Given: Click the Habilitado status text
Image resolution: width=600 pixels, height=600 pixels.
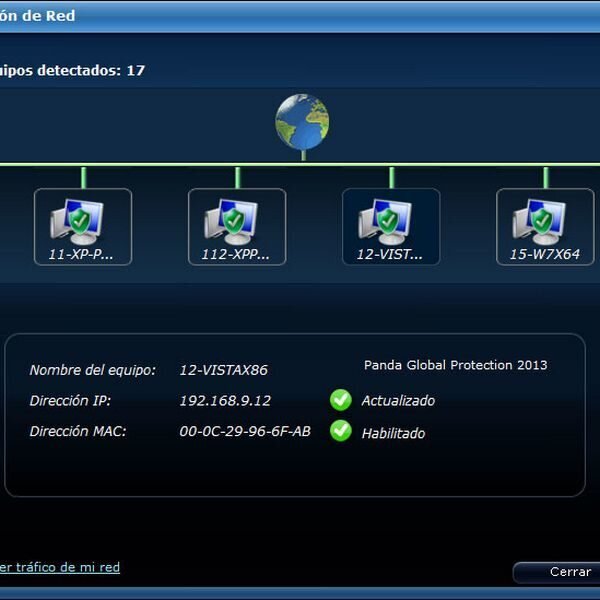Looking at the screenshot, I should [393, 433].
